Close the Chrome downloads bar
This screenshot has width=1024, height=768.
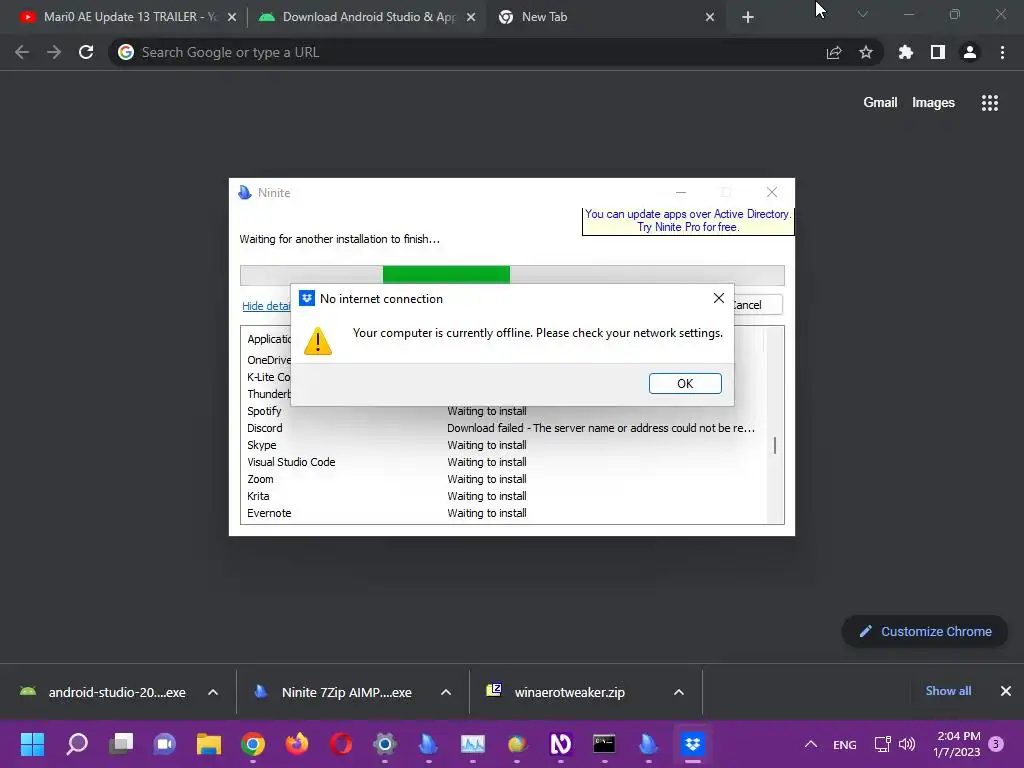tap(1006, 691)
